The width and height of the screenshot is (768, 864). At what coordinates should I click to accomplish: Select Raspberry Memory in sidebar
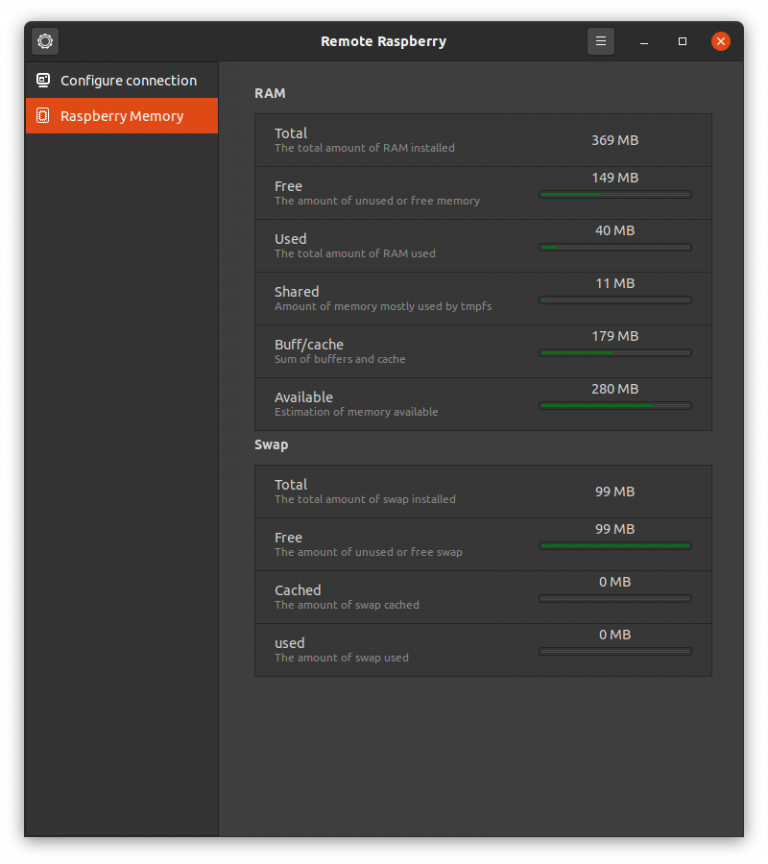[122, 116]
